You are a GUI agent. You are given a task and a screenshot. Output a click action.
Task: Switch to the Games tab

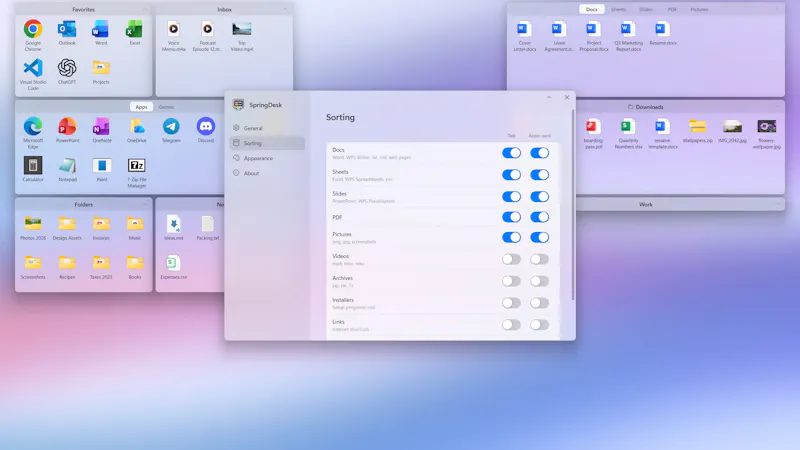[x=166, y=107]
